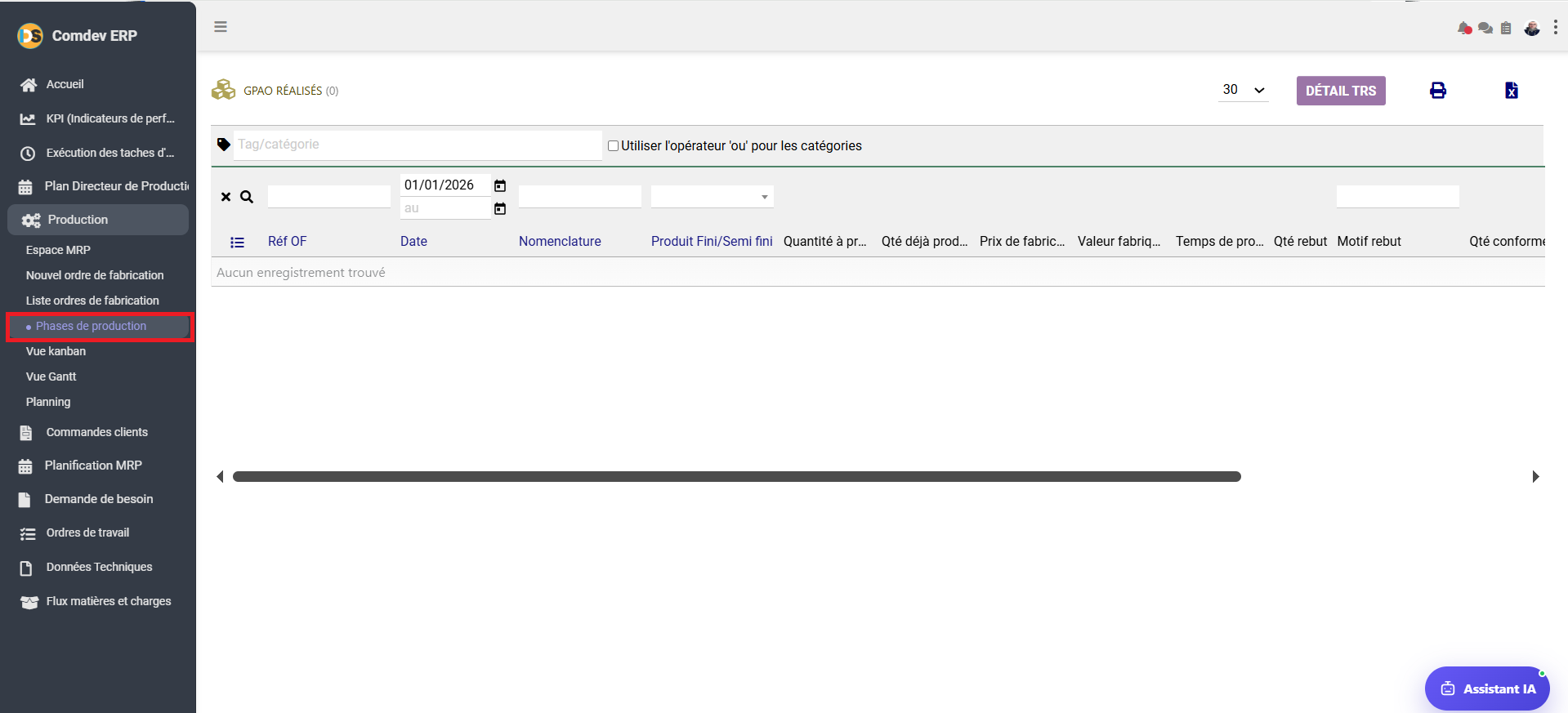Open the end date 'au' calendar picker

click(500, 208)
